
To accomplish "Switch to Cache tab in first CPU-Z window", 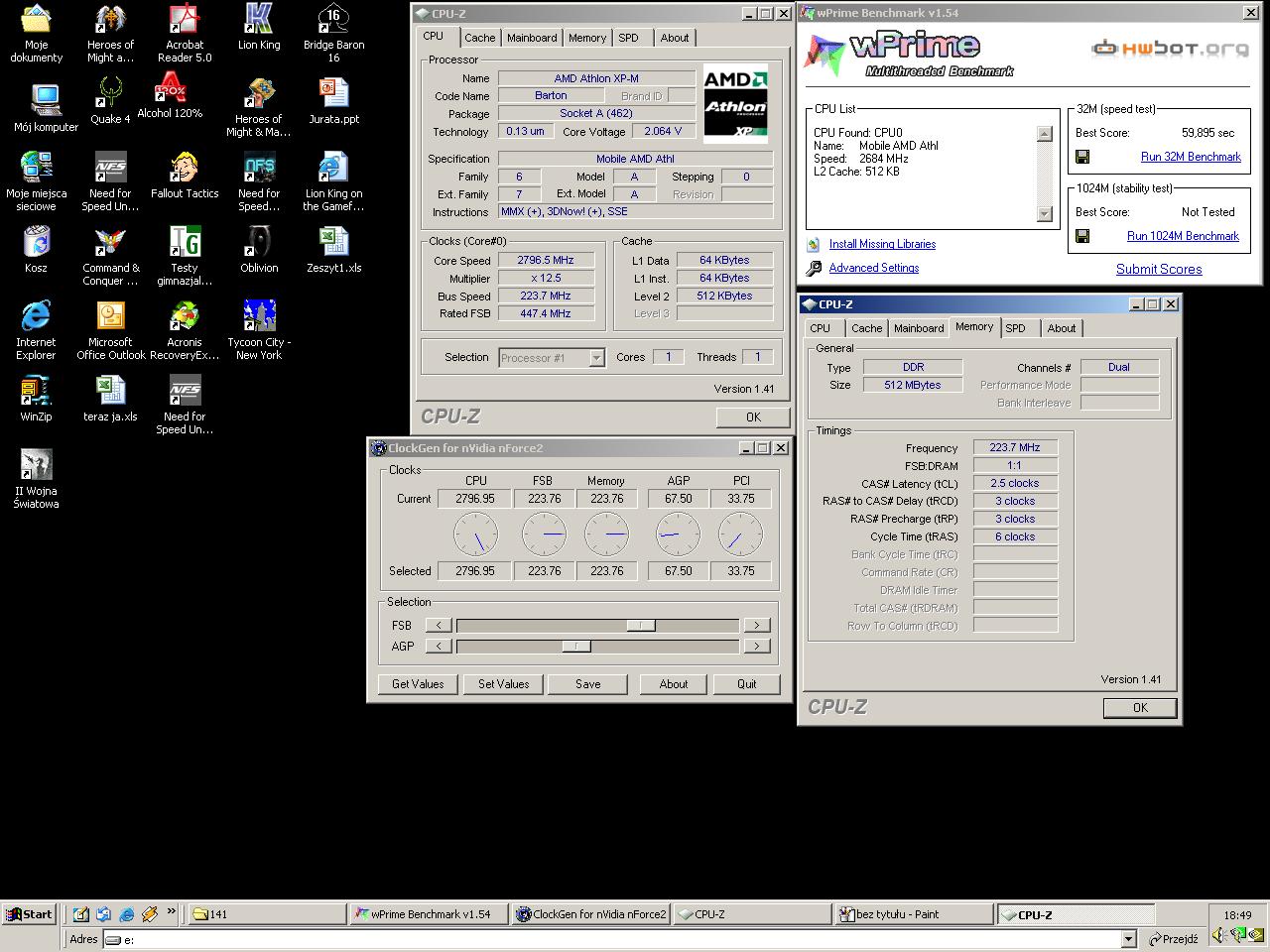I will pos(479,38).
